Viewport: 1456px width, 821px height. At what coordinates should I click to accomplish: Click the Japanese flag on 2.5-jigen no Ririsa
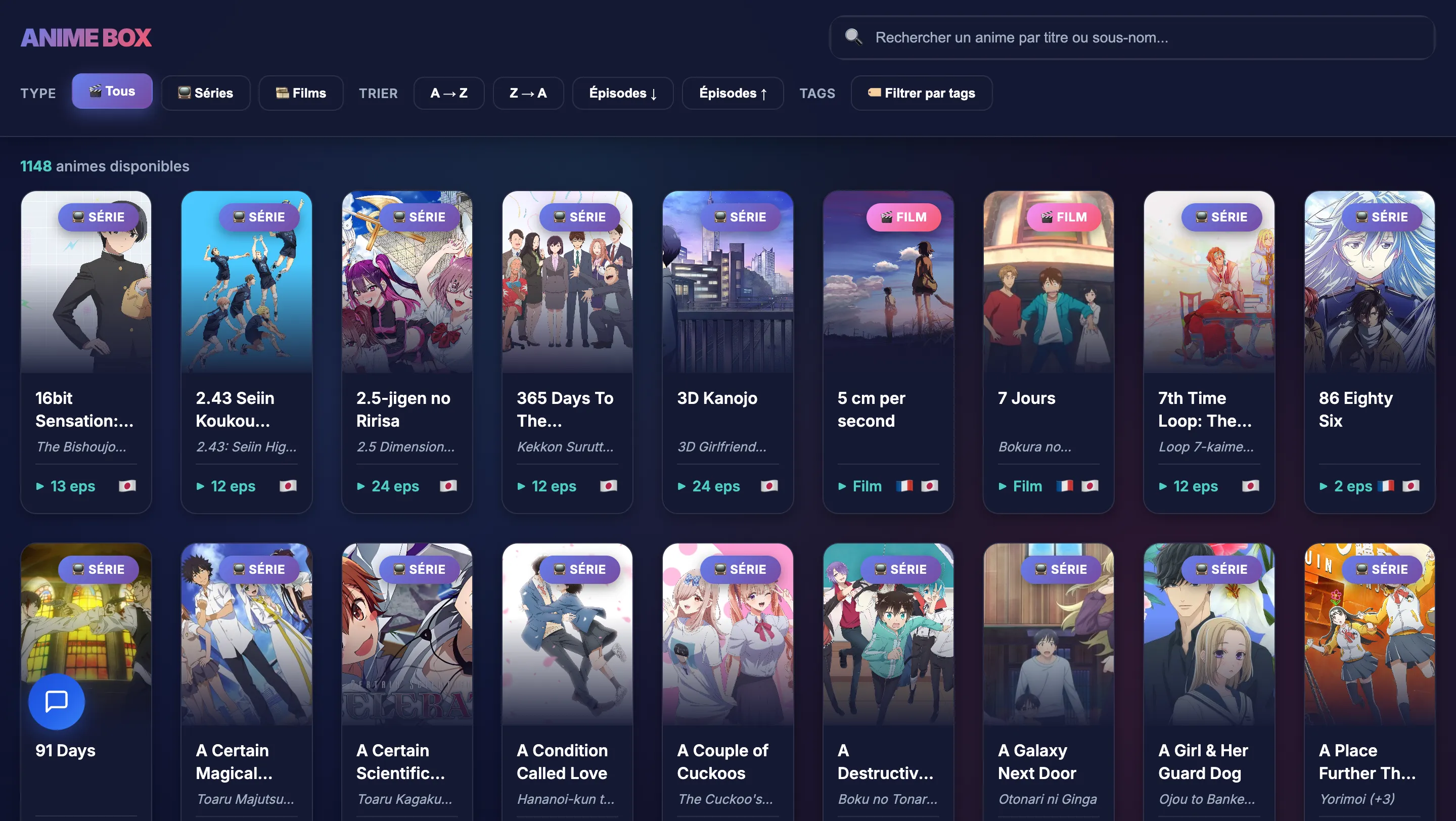tap(448, 486)
